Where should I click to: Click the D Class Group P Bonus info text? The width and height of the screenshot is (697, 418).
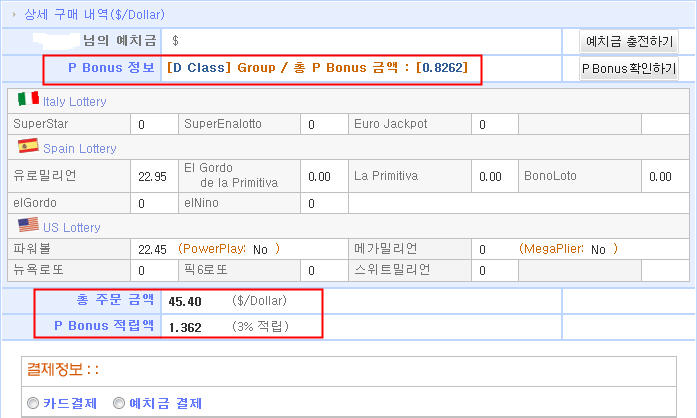(x=317, y=68)
